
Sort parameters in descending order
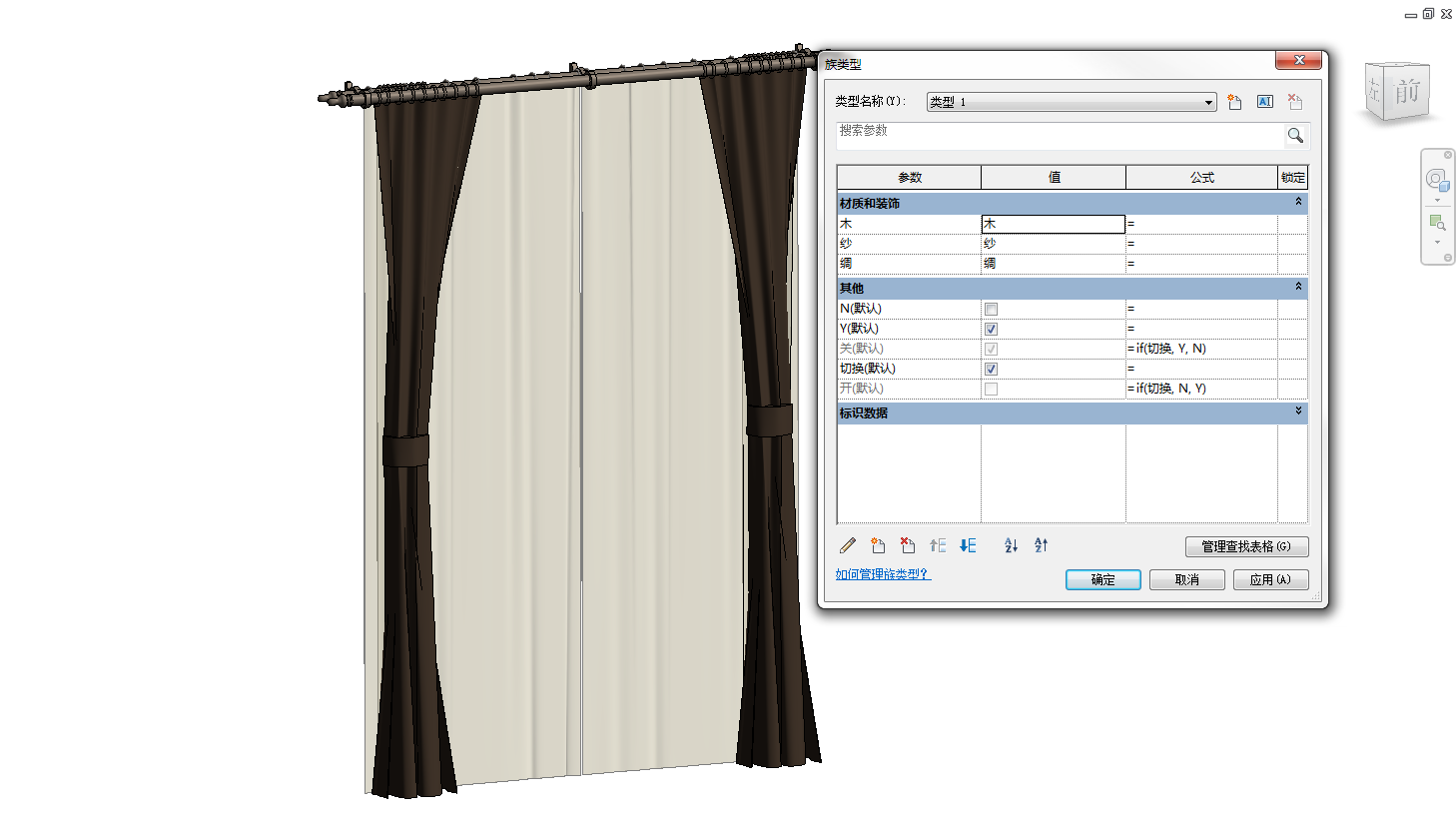point(1041,545)
